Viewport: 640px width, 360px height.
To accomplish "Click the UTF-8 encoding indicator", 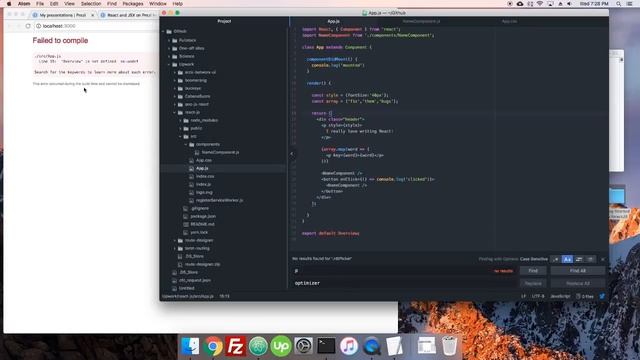I will coord(538,296).
